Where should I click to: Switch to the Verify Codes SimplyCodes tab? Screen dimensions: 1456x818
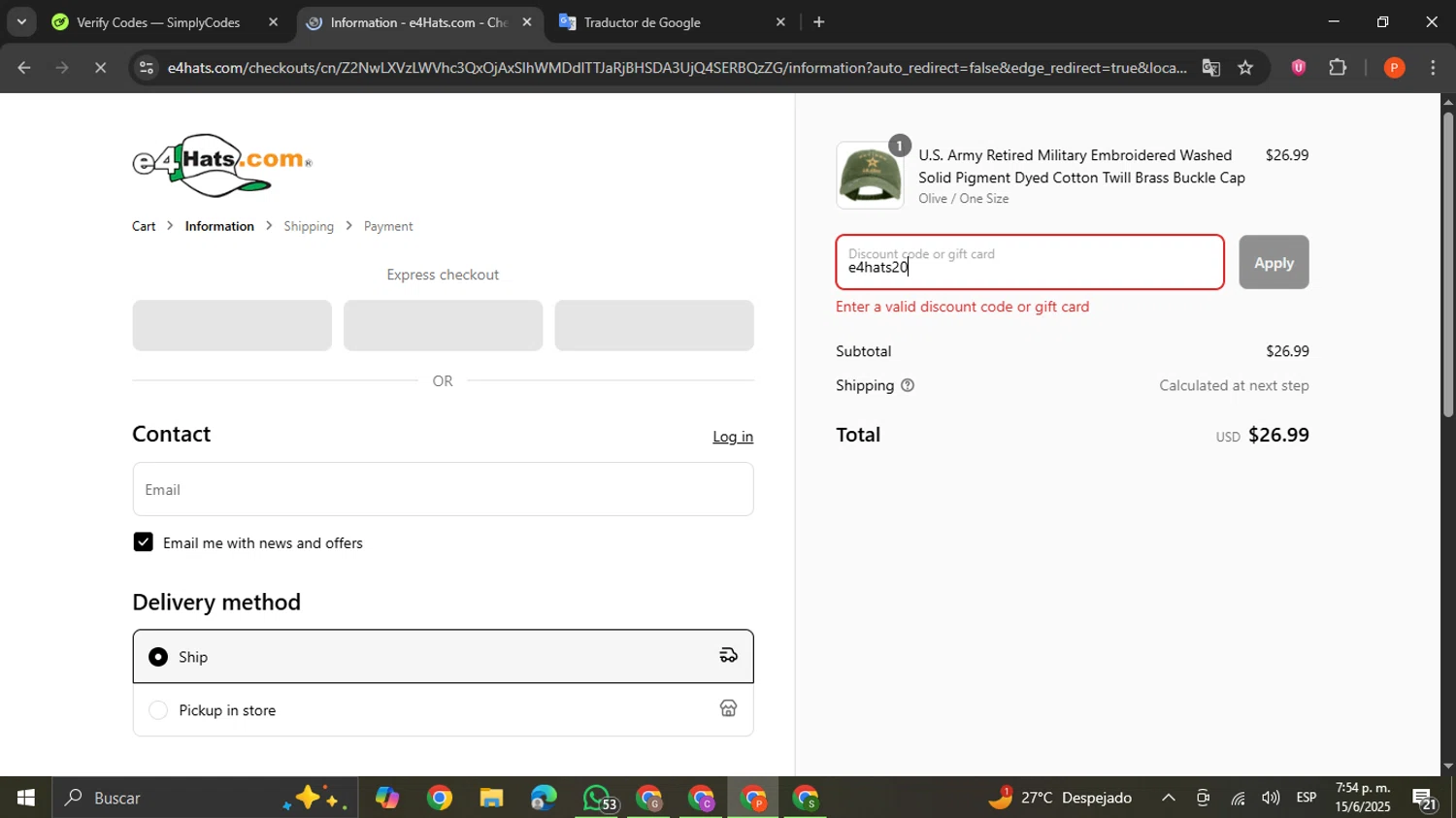tap(158, 21)
